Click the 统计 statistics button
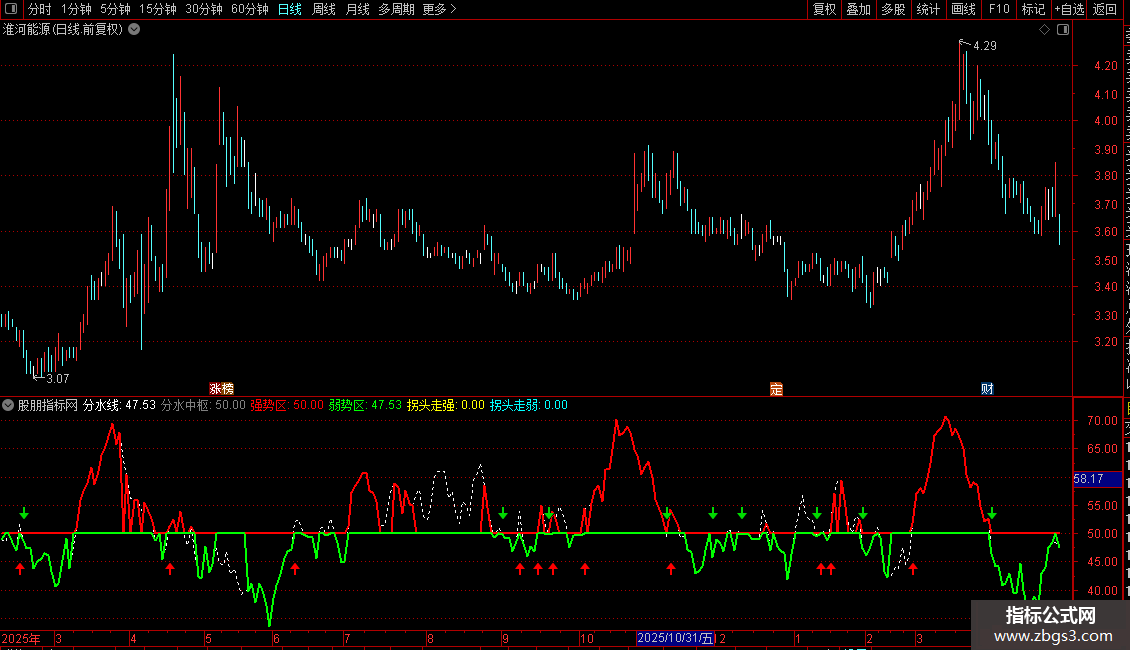1130x650 pixels. [927, 9]
